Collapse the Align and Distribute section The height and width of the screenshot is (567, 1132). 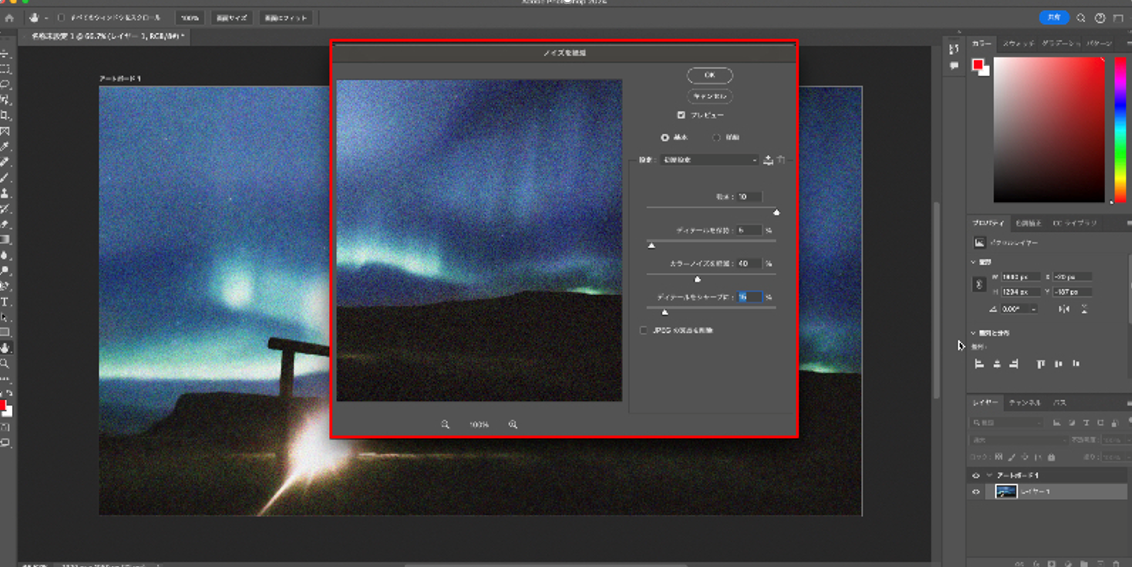click(x=973, y=333)
